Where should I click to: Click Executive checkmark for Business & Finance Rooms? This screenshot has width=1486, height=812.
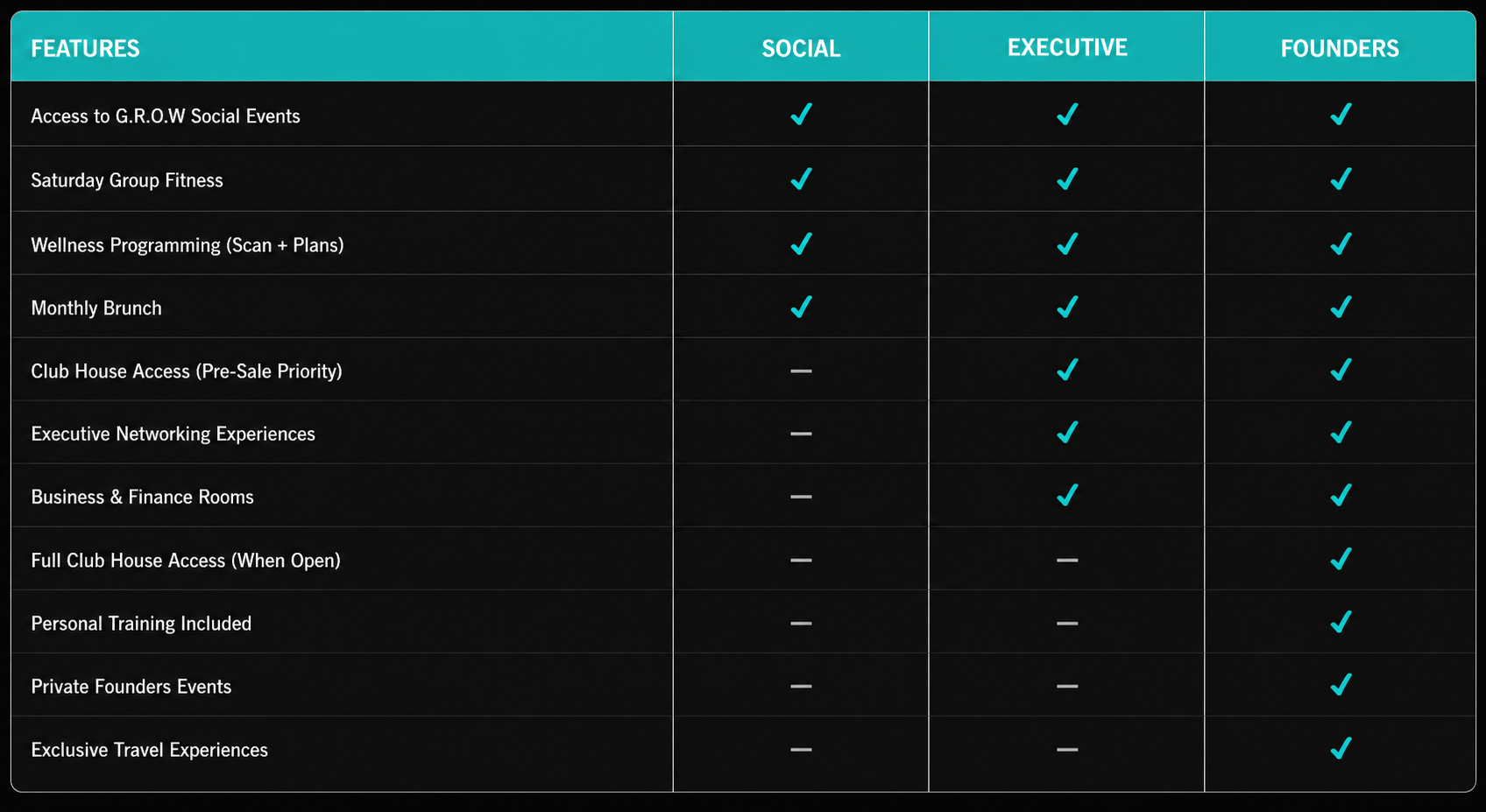(x=1066, y=496)
